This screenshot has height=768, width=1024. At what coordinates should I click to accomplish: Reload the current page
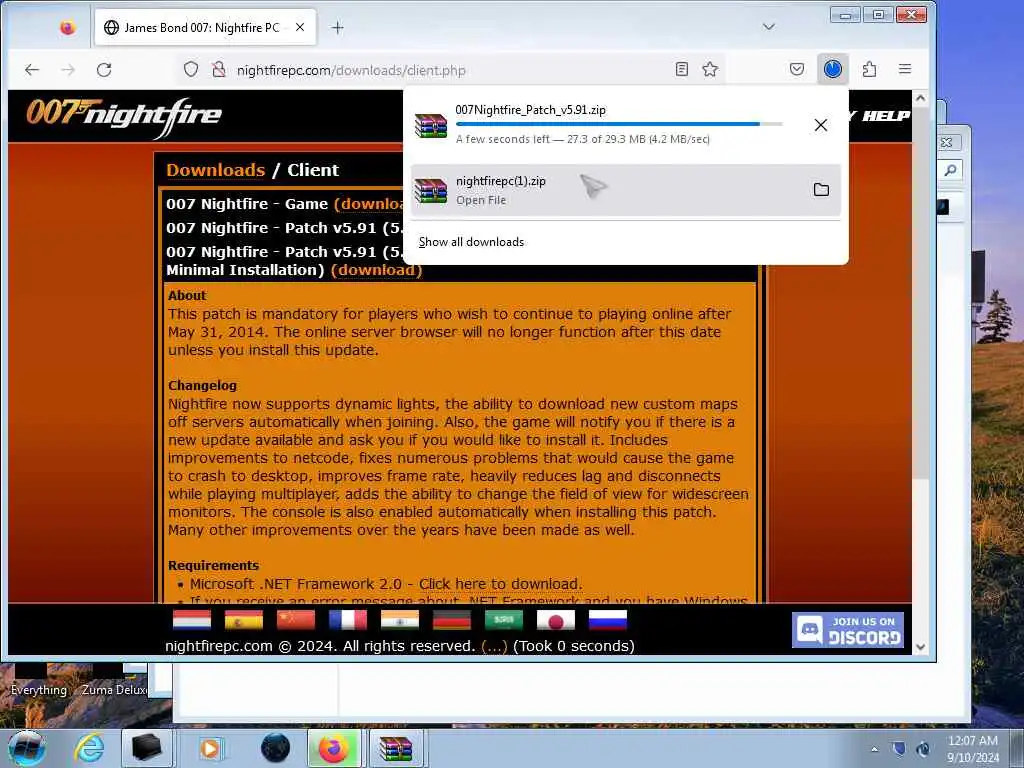coord(104,70)
